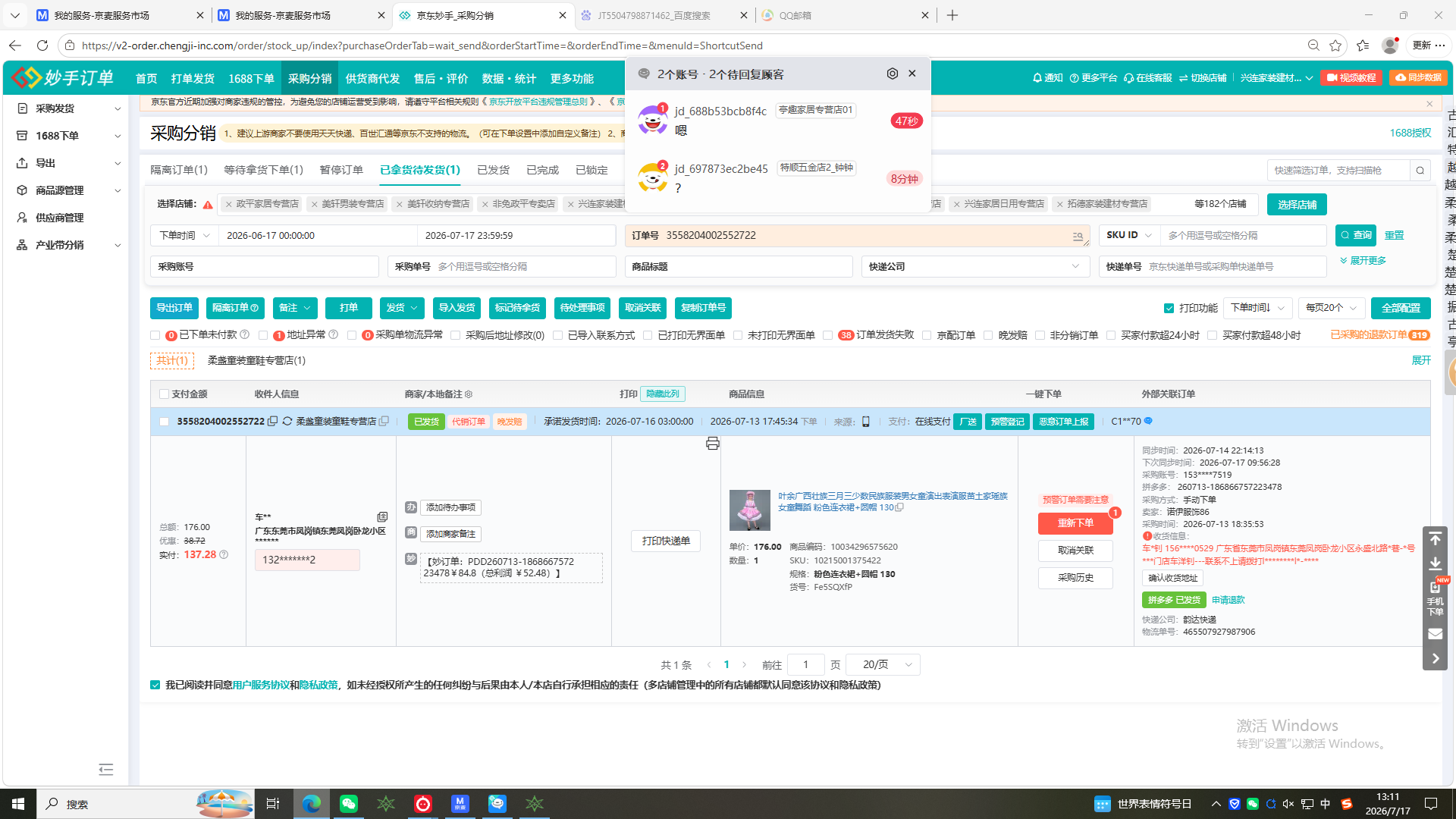Open Microsoft Edge in the taskbar
The image size is (1456, 819).
(x=311, y=804)
